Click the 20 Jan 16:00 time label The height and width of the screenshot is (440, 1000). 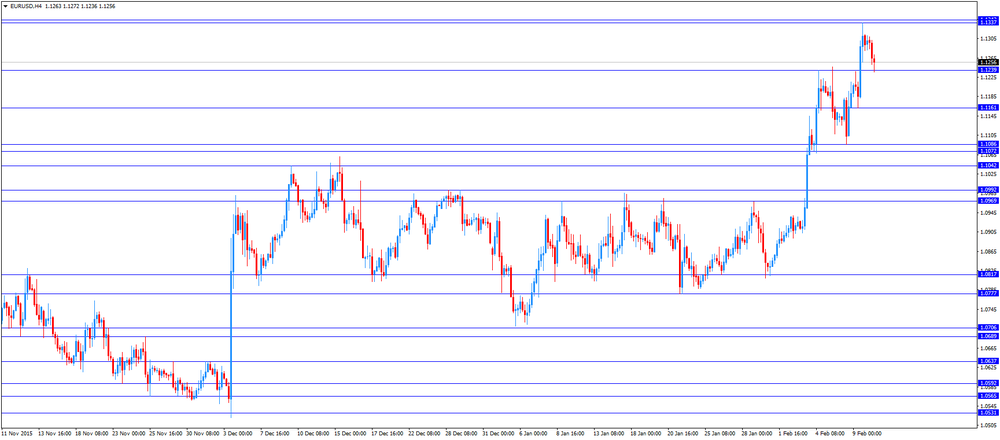pyautogui.click(x=683, y=432)
